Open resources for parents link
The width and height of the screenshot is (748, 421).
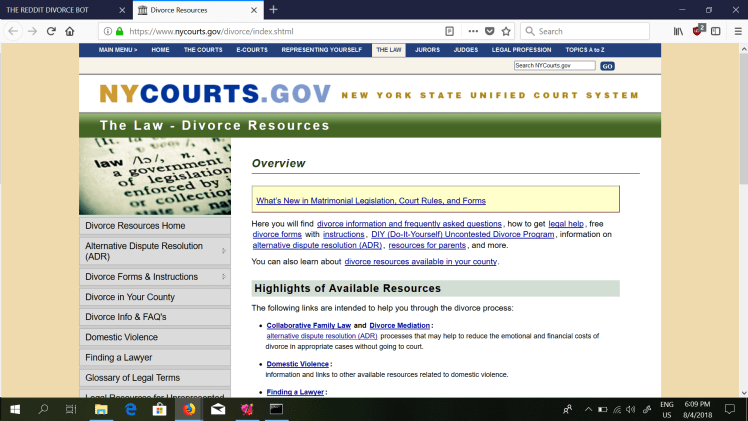pyautogui.click(x=427, y=246)
